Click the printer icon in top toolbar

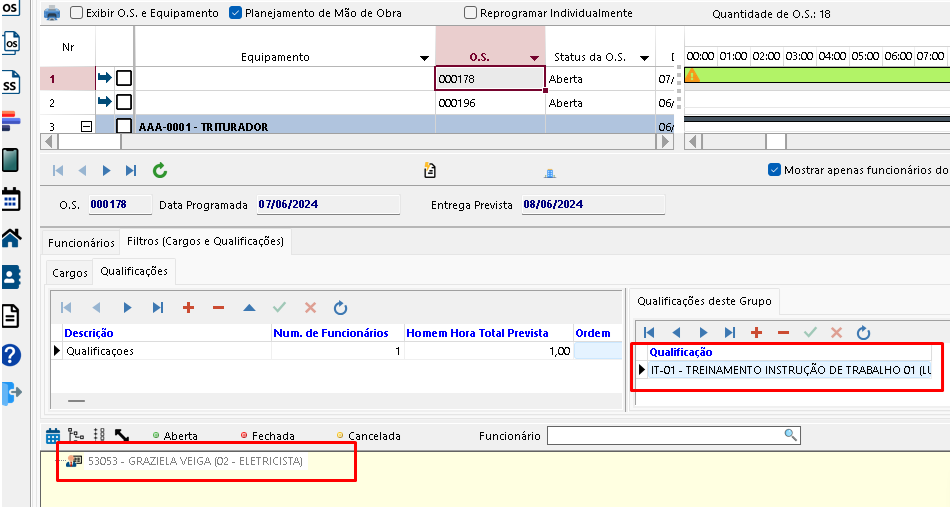(51, 13)
